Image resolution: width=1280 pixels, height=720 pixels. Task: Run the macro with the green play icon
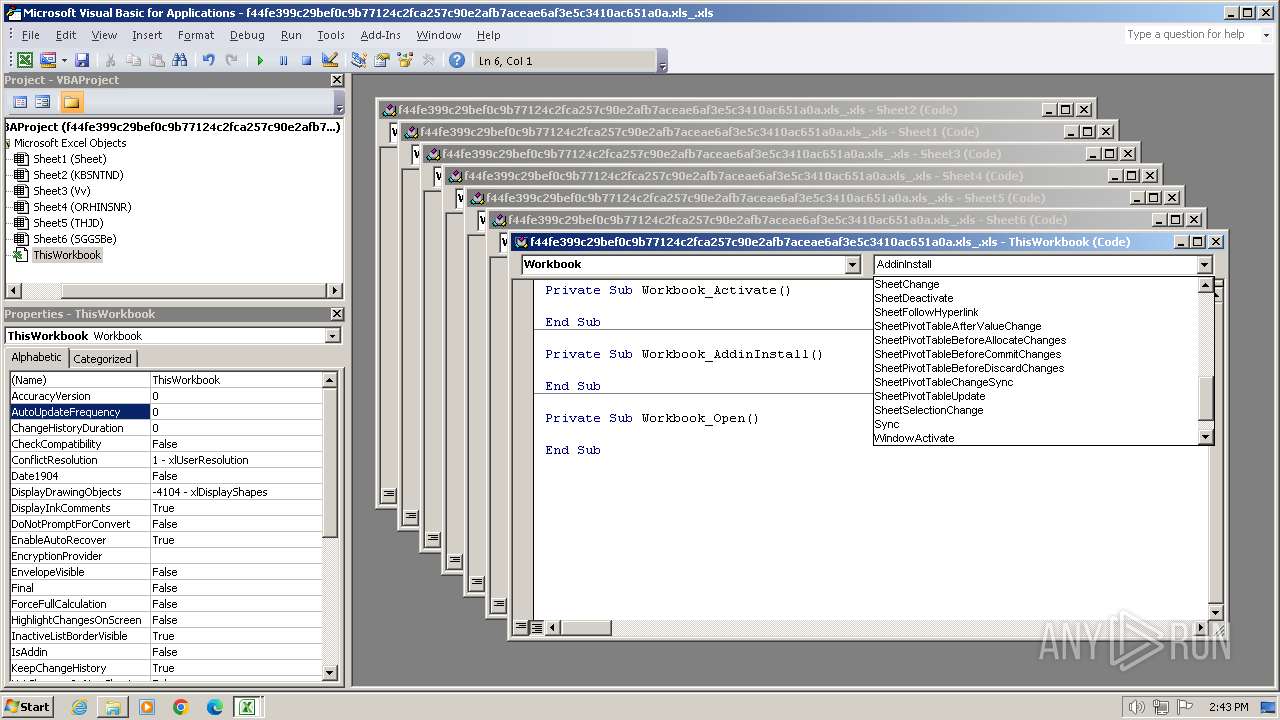pos(260,60)
